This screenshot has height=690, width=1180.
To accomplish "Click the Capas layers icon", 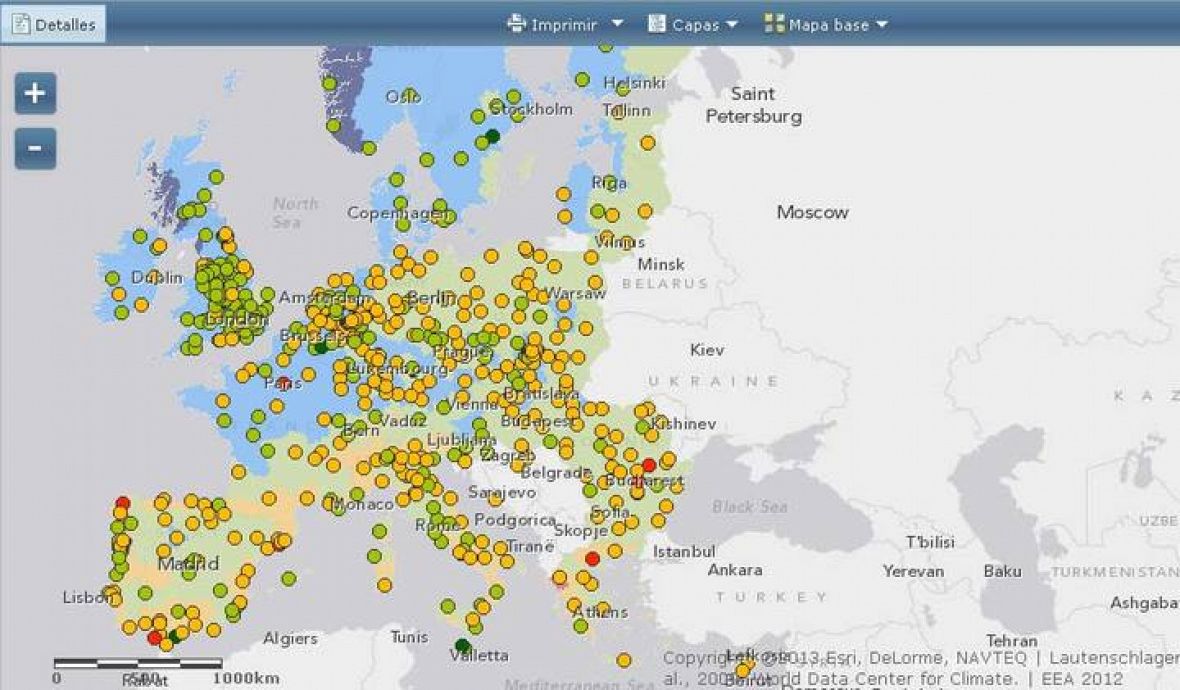I will (657, 24).
